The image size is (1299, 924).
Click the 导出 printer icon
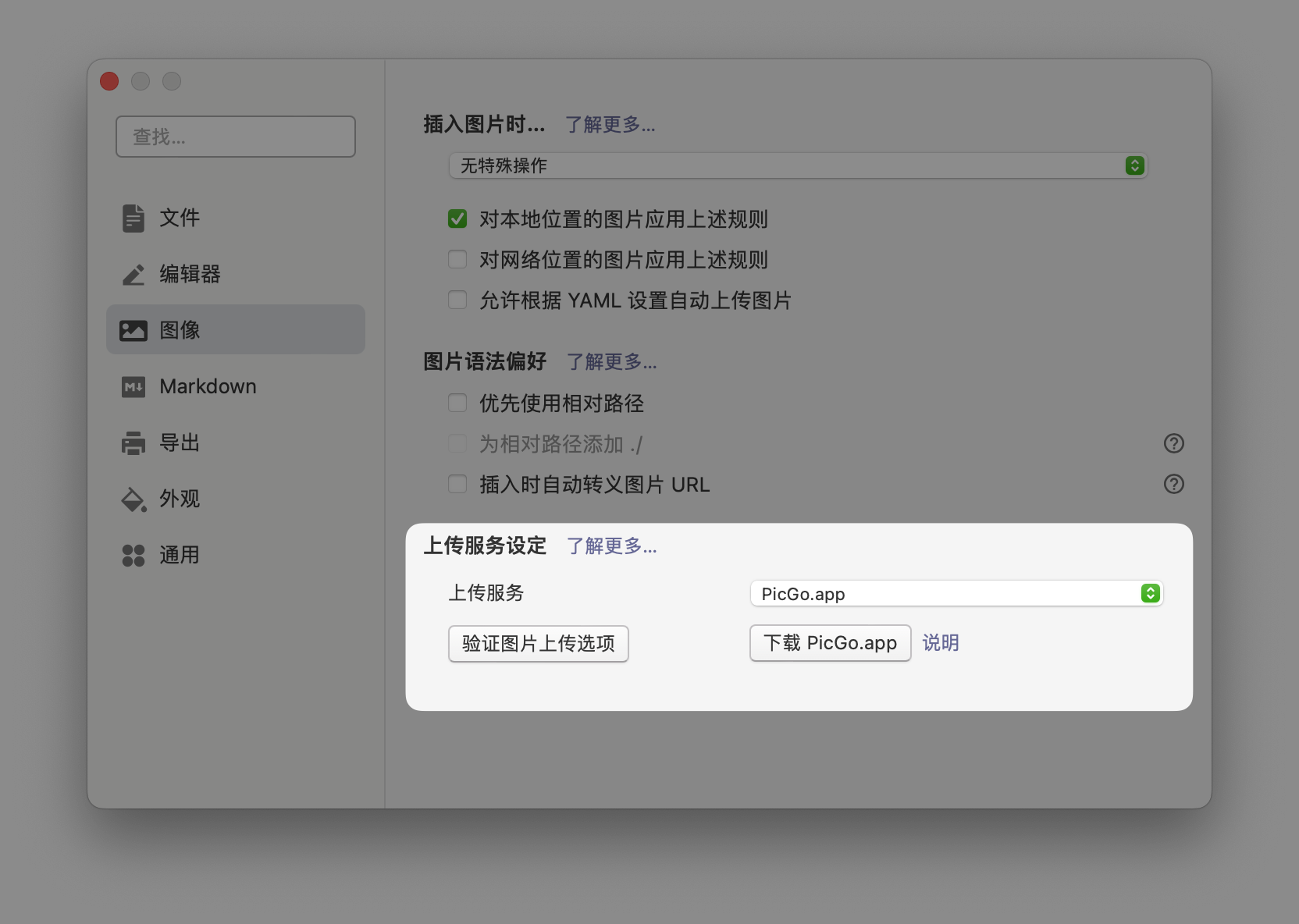click(x=133, y=442)
